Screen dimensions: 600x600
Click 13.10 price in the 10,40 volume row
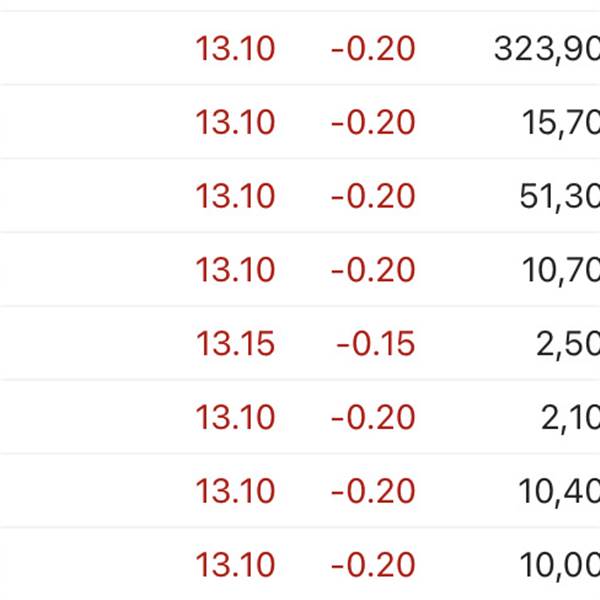coord(235,491)
